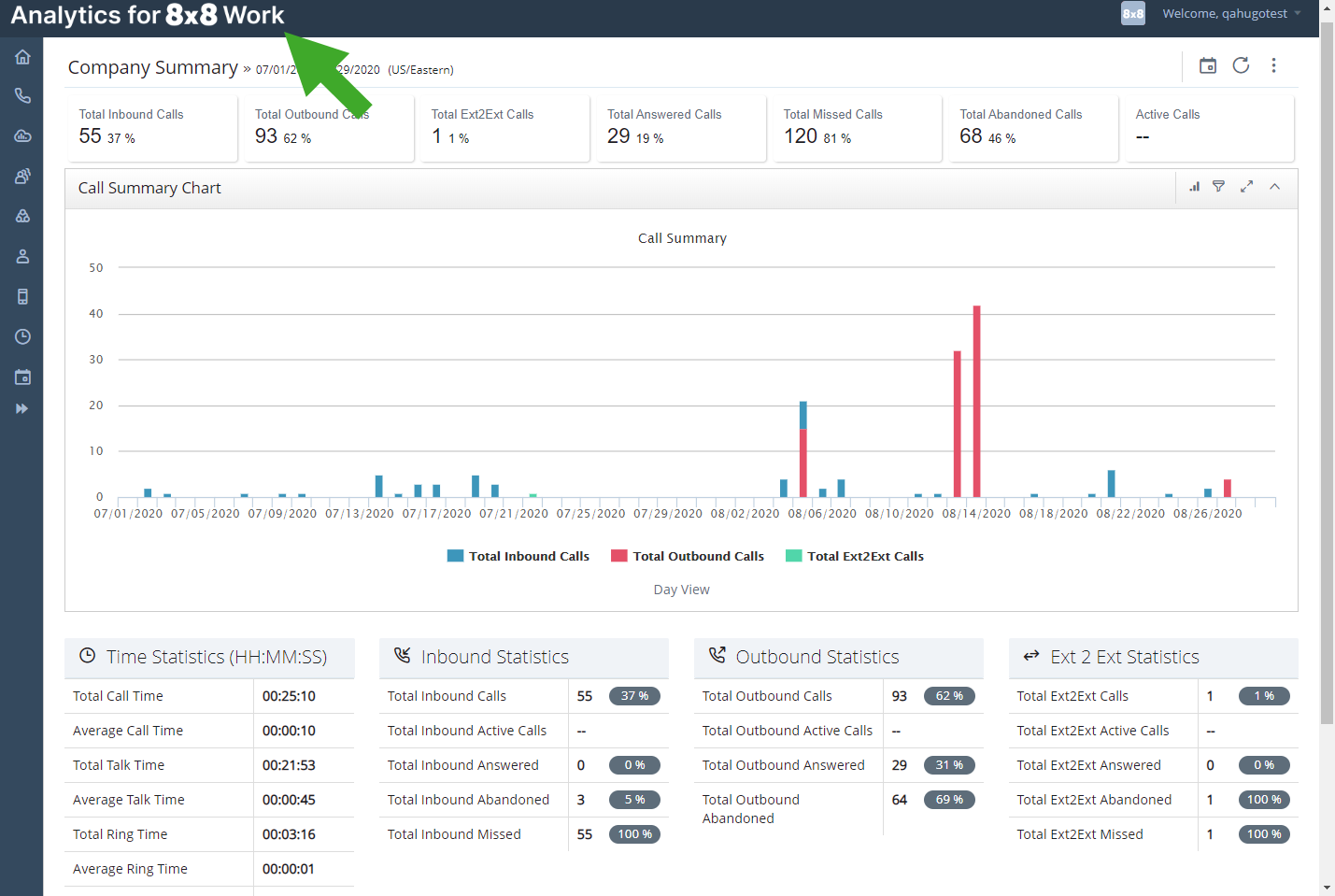The width and height of the screenshot is (1335, 896).
Task: Toggle Total Ext2Ext Calls legend series
Action: 855,556
